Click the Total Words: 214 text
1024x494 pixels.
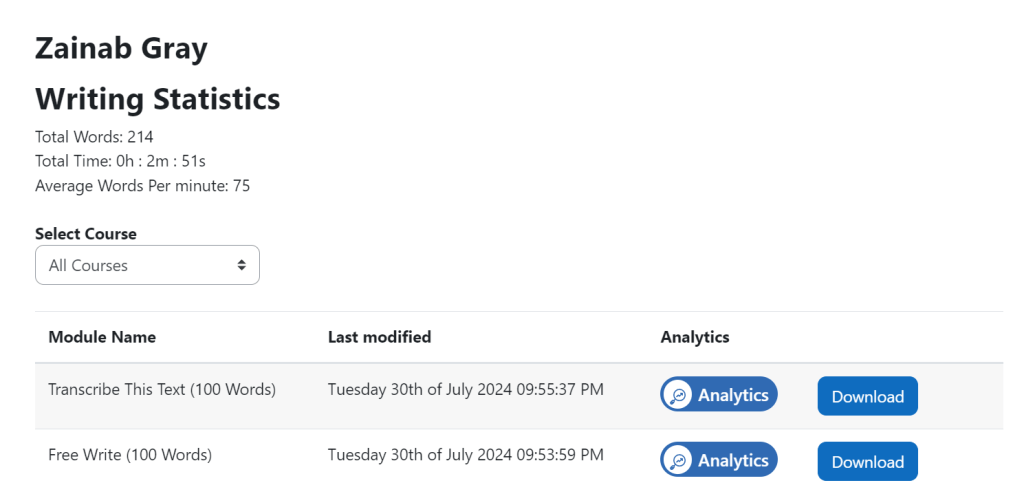pyautogui.click(x=94, y=137)
